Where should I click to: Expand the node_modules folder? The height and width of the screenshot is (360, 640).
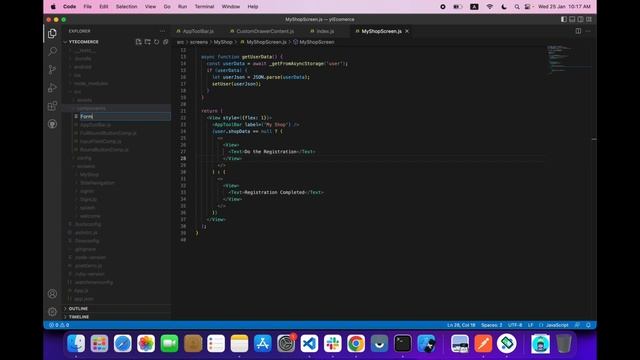[91, 83]
